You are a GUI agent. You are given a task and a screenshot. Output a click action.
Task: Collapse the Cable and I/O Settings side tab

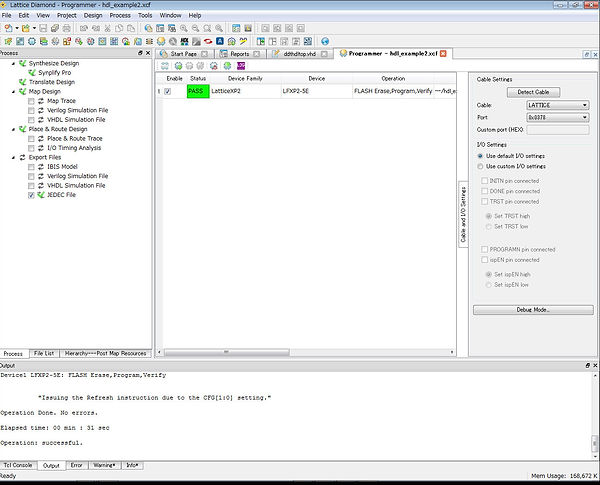[x=463, y=214]
